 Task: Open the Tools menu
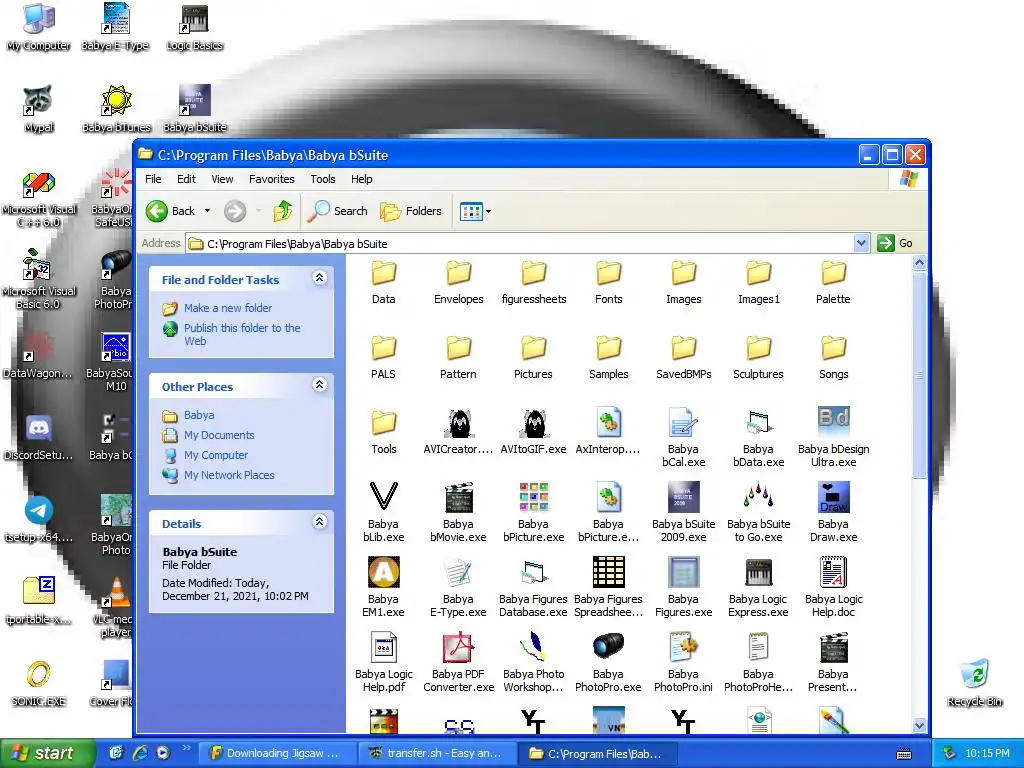323,179
